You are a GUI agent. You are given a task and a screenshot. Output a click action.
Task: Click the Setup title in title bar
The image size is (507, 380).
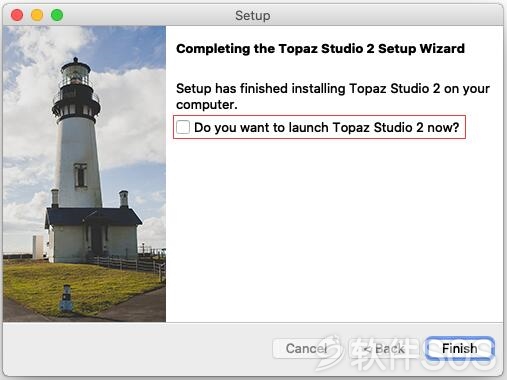[x=253, y=15]
